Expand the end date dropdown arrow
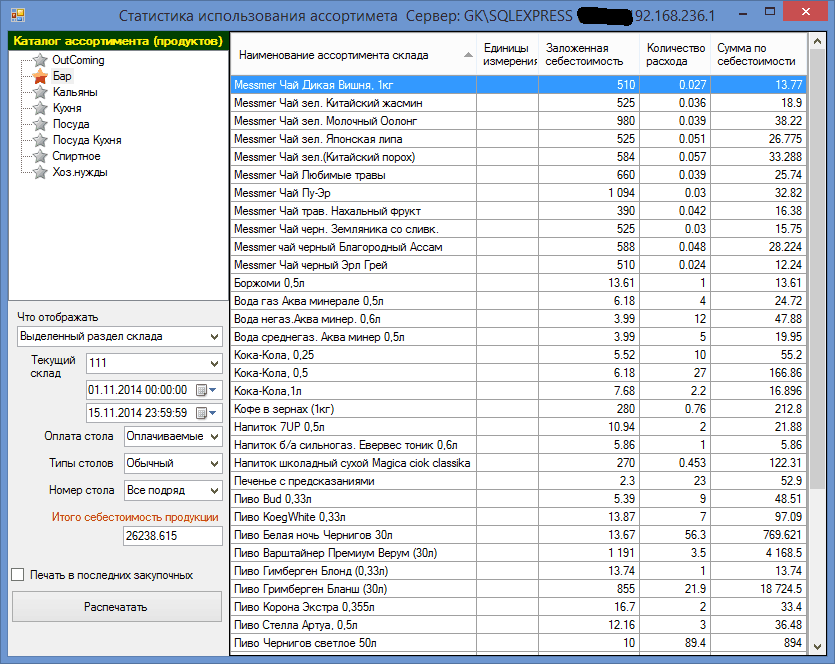 (213, 413)
